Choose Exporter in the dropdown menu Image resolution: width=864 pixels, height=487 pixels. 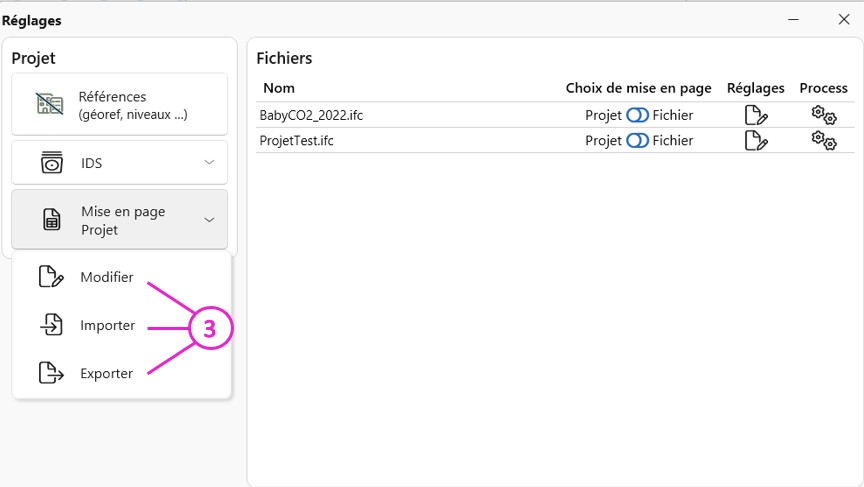coord(106,373)
